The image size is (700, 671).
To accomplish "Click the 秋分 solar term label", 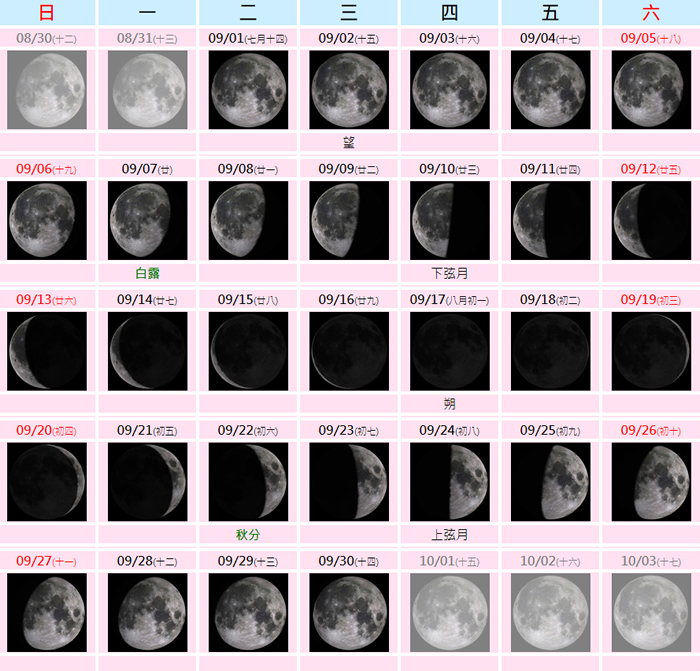I will point(248,535).
